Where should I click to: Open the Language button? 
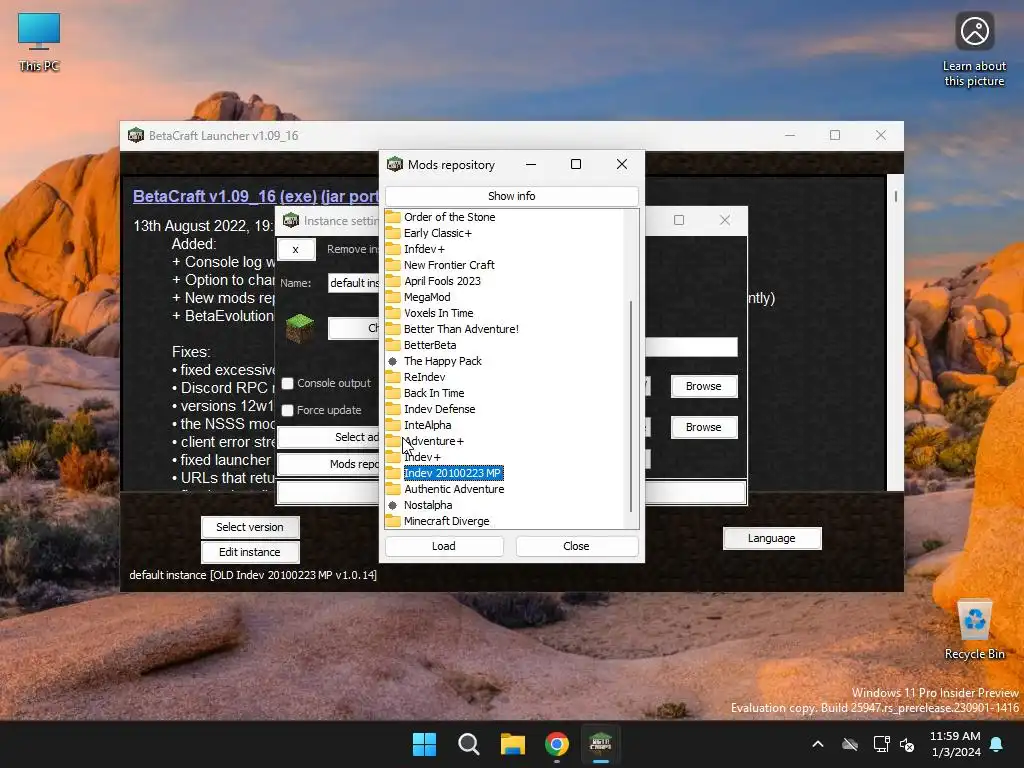click(x=772, y=538)
